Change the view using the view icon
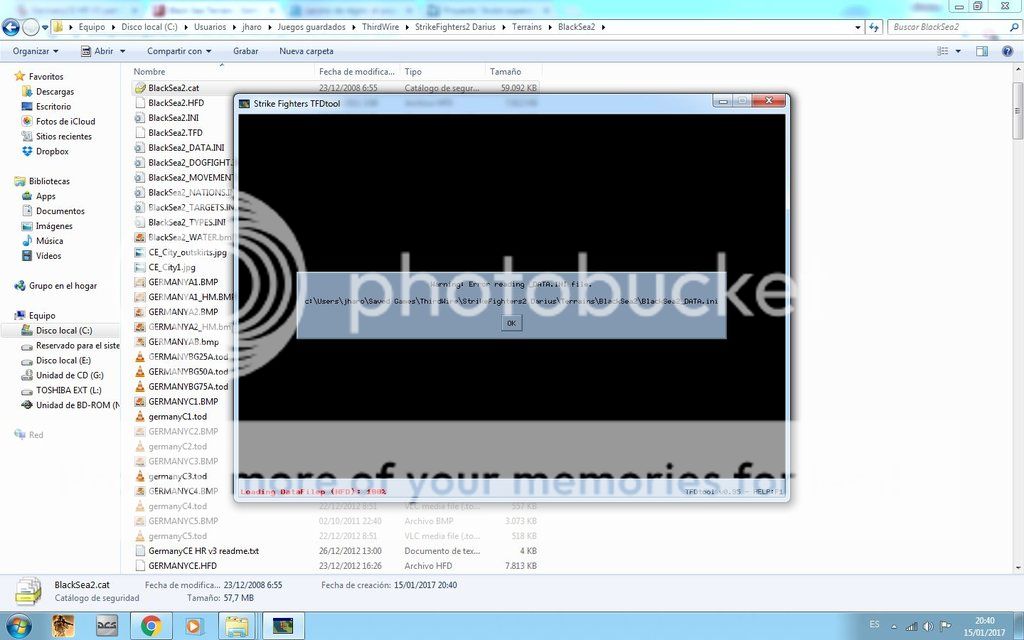 coord(943,51)
